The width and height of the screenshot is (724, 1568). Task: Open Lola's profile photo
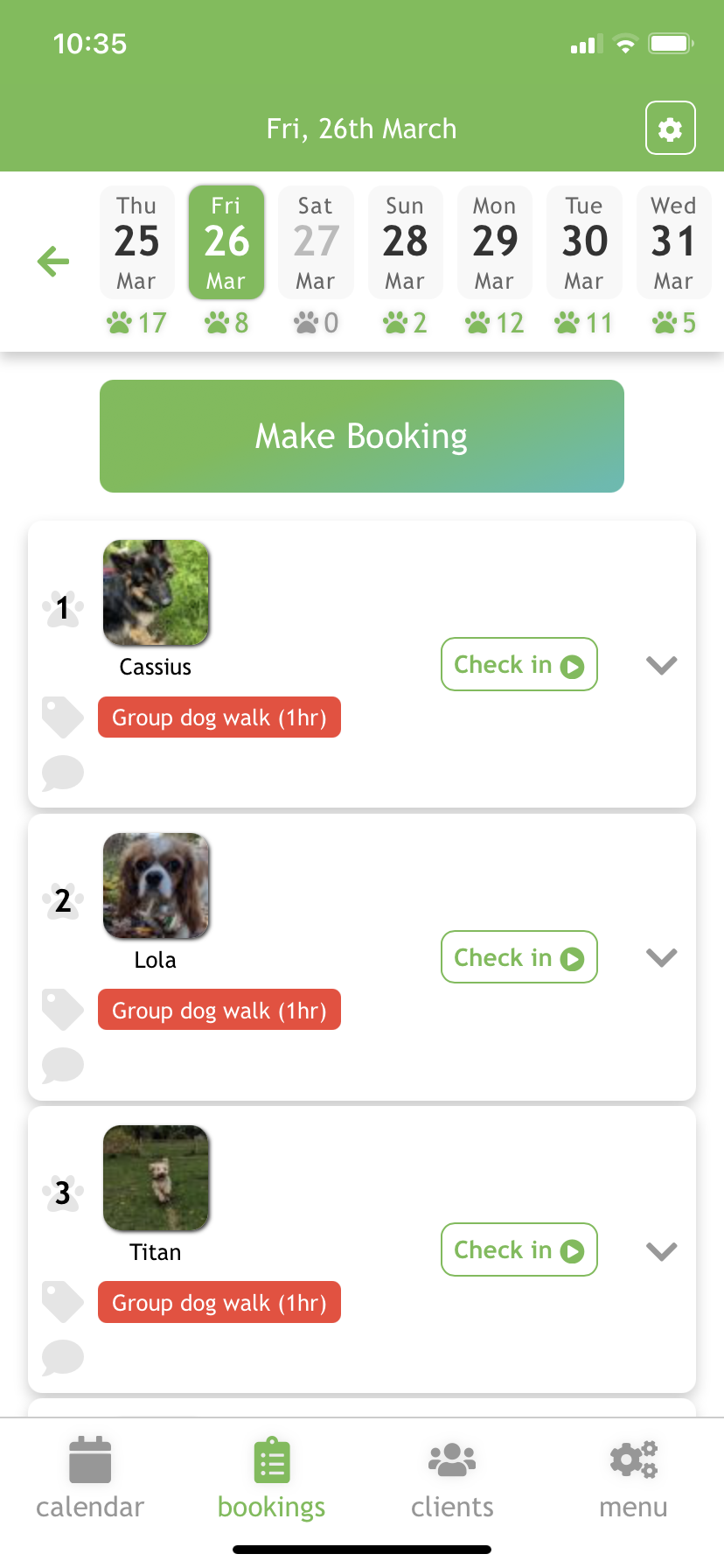point(157,885)
